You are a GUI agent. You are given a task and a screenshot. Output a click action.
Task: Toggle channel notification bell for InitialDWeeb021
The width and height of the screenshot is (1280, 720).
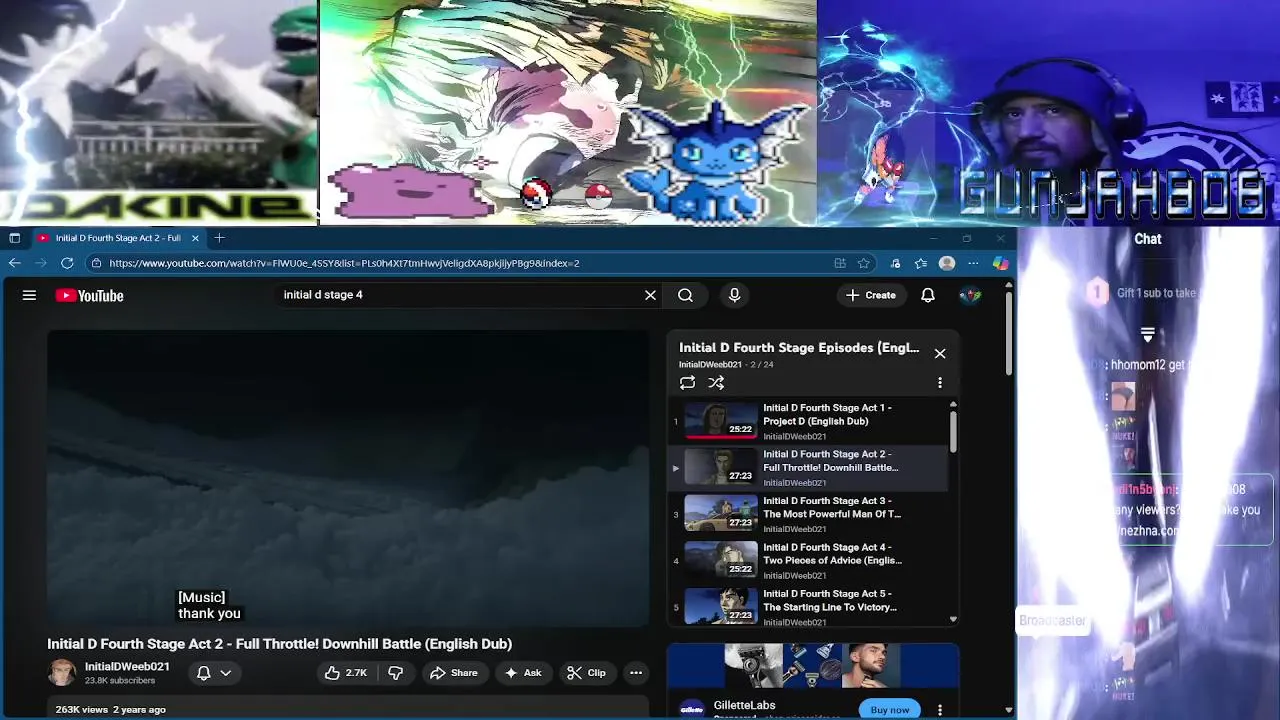click(204, 673)
